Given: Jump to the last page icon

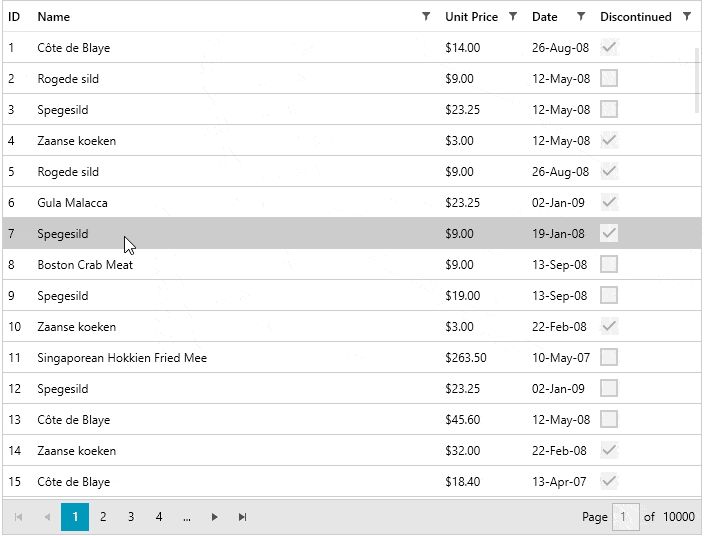Looking at the screenshot, I should (x=242, y=517).
